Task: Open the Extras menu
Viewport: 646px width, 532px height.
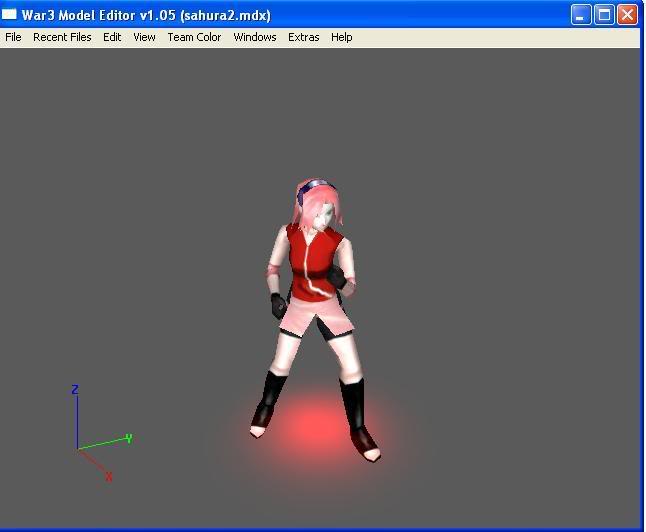Action: pos(304,37)
